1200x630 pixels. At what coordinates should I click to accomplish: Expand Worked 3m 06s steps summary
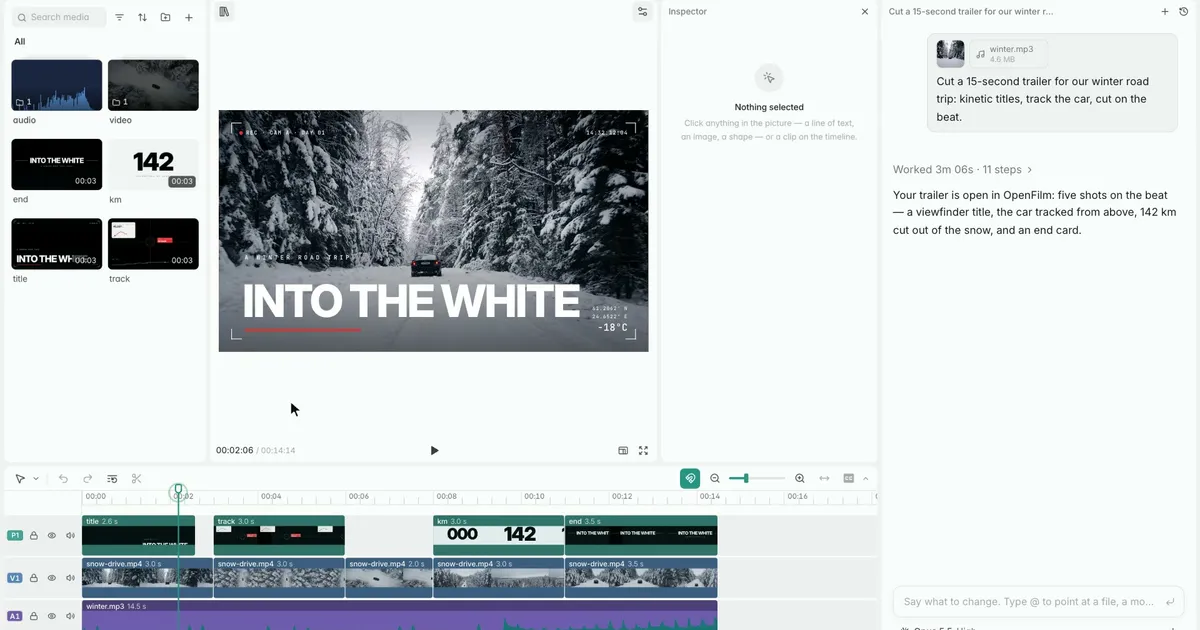coord(963,170)
